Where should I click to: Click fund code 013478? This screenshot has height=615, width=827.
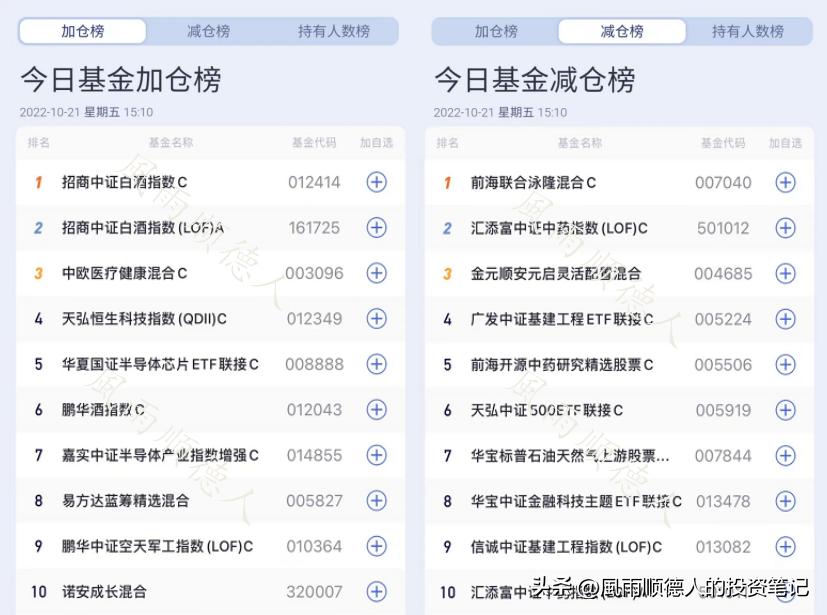pyautogui.click(x=723, y=501)
